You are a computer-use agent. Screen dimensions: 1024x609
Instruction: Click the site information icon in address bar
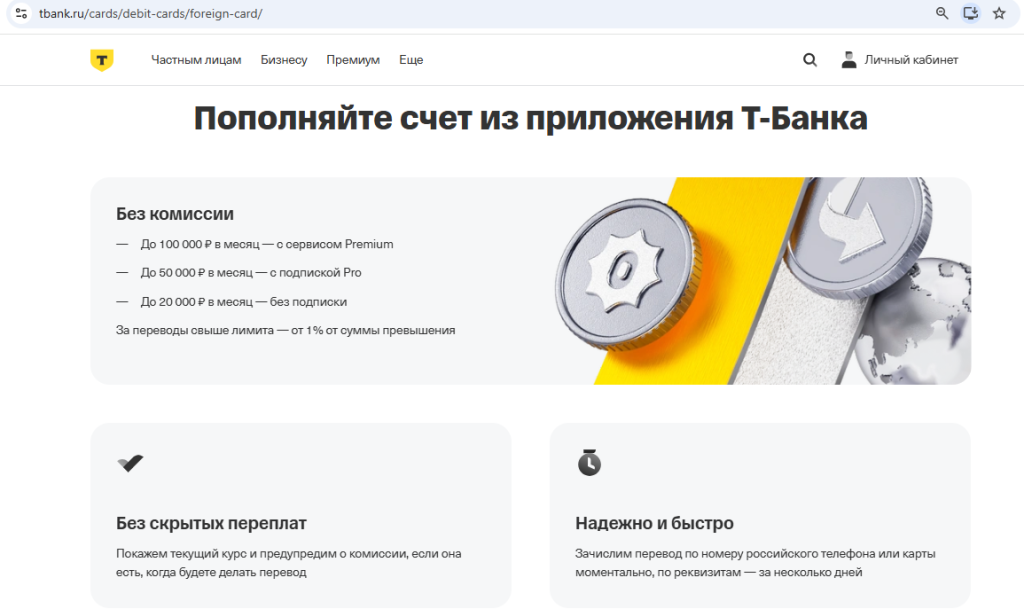click(x=21, y=13)
